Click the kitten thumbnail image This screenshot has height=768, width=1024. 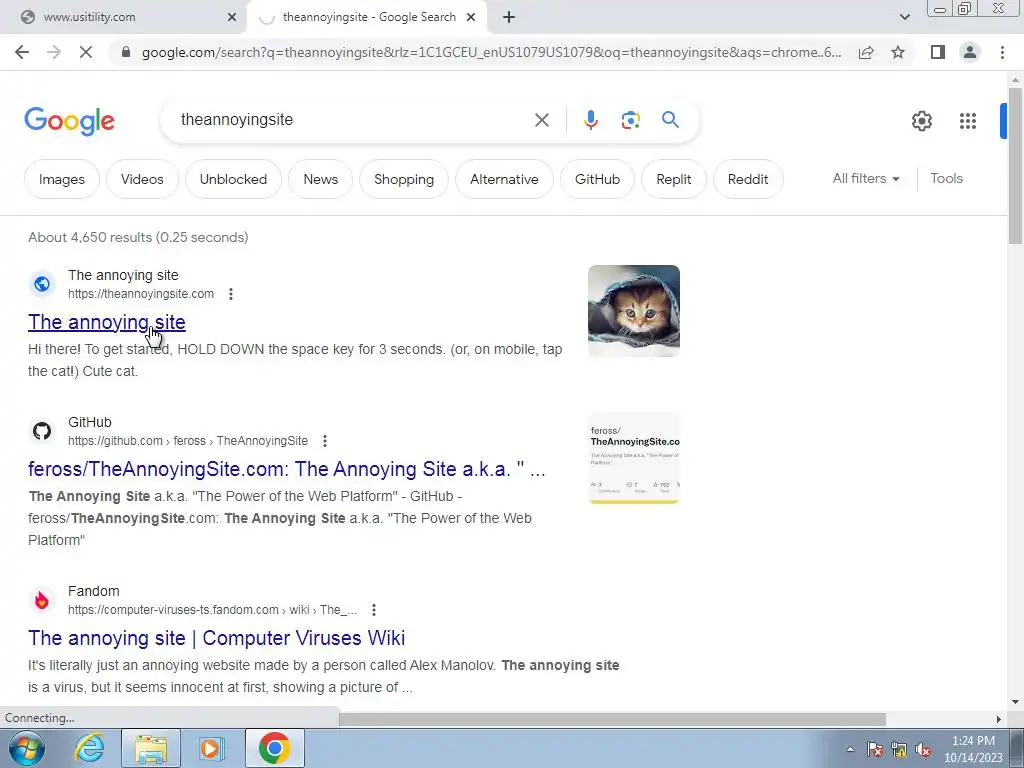[633, 311]
